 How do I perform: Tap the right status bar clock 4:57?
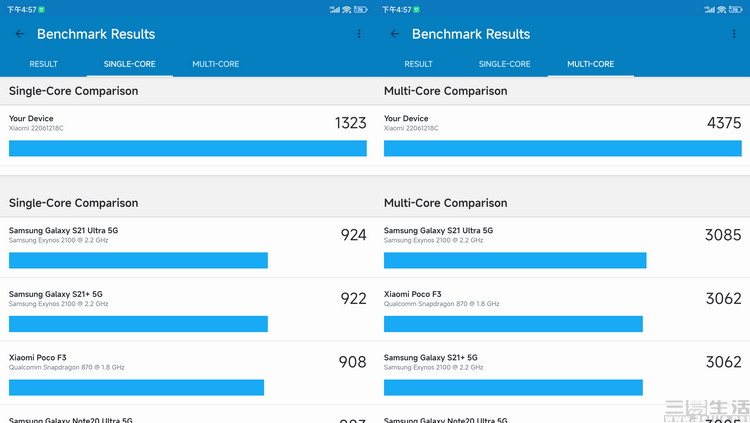(x=397, y=10)
